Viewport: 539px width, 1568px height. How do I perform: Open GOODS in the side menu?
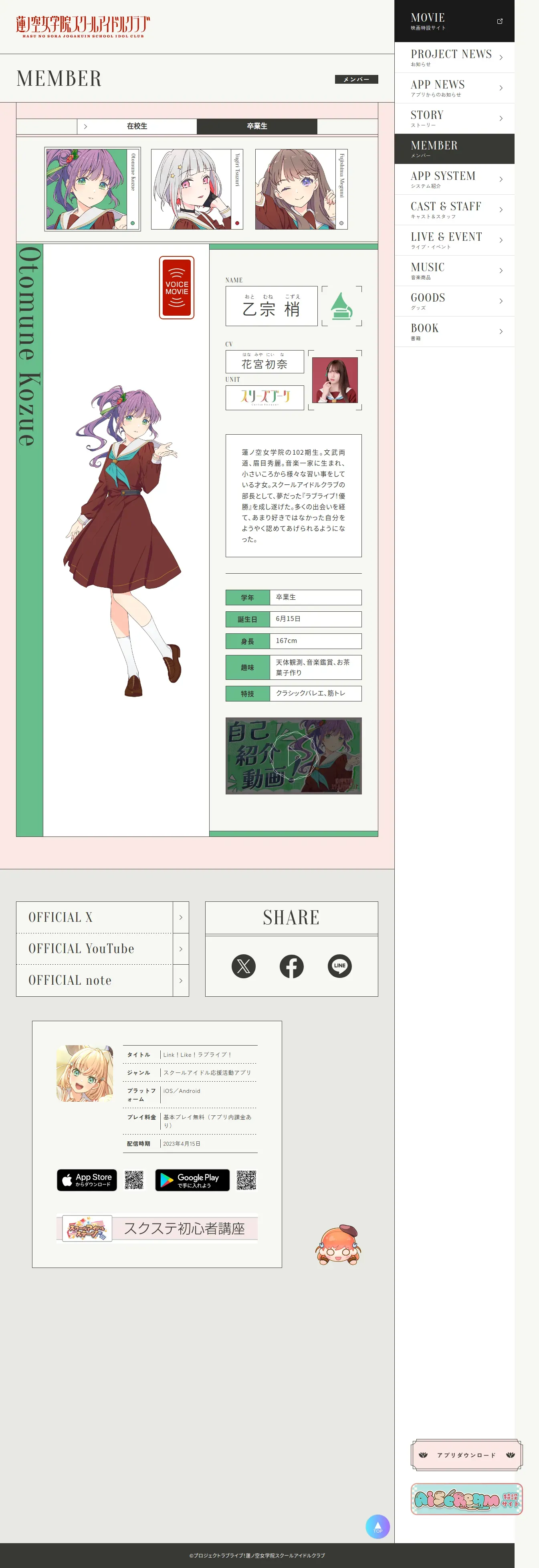454,301
